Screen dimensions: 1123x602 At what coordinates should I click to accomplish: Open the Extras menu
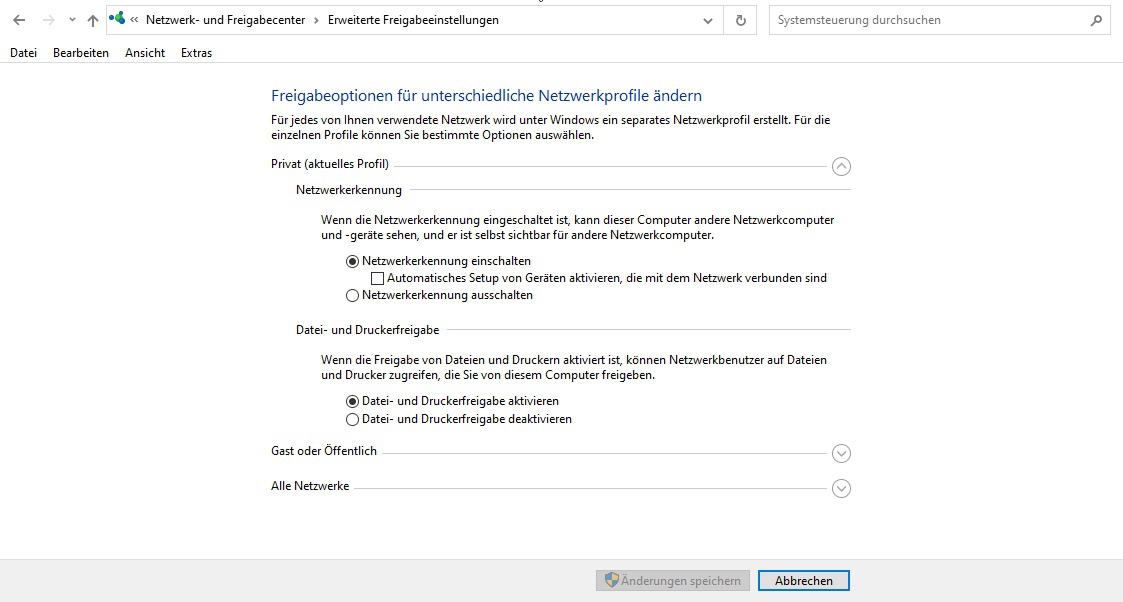196,53
